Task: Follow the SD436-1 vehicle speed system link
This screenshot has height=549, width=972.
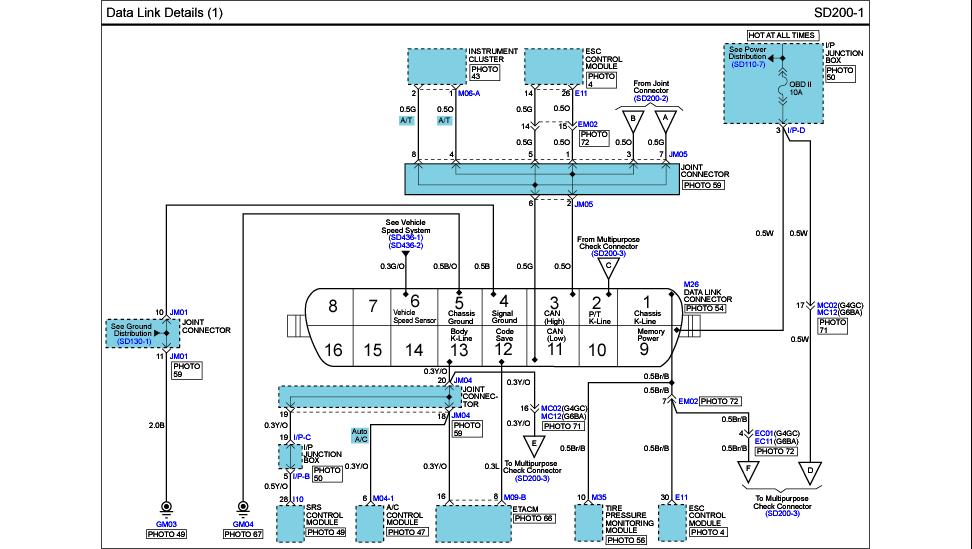Action: pos(406,237)
